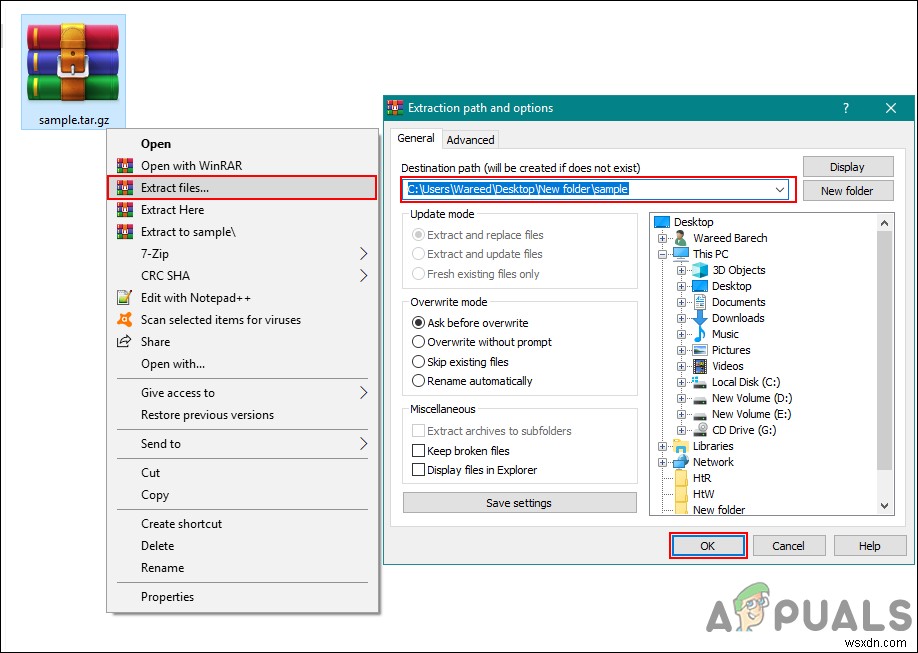Click the Share arrow icon
The image size is (918, 653).
click(124, 342)
